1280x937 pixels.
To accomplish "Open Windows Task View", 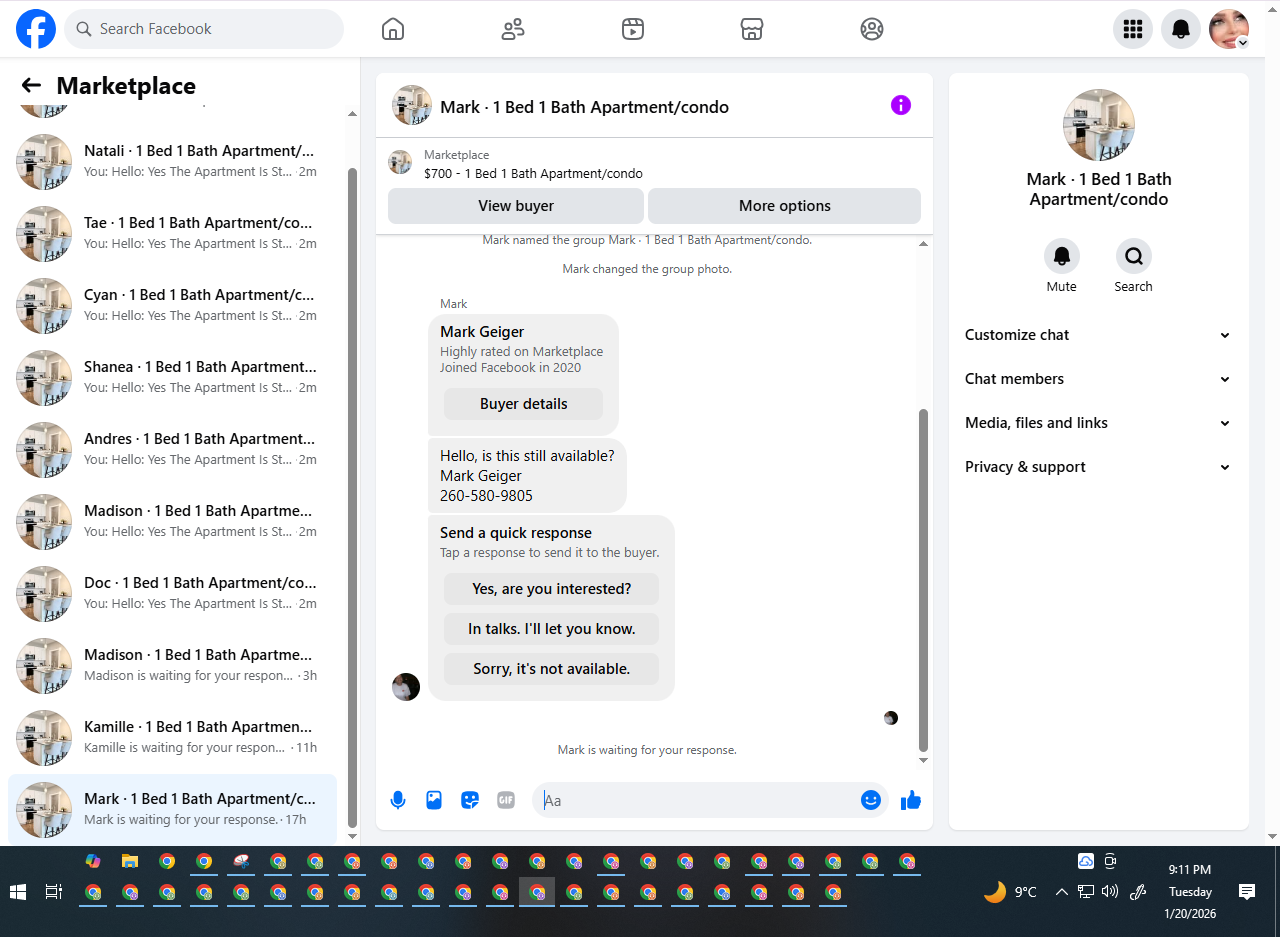I will point(54,892).
